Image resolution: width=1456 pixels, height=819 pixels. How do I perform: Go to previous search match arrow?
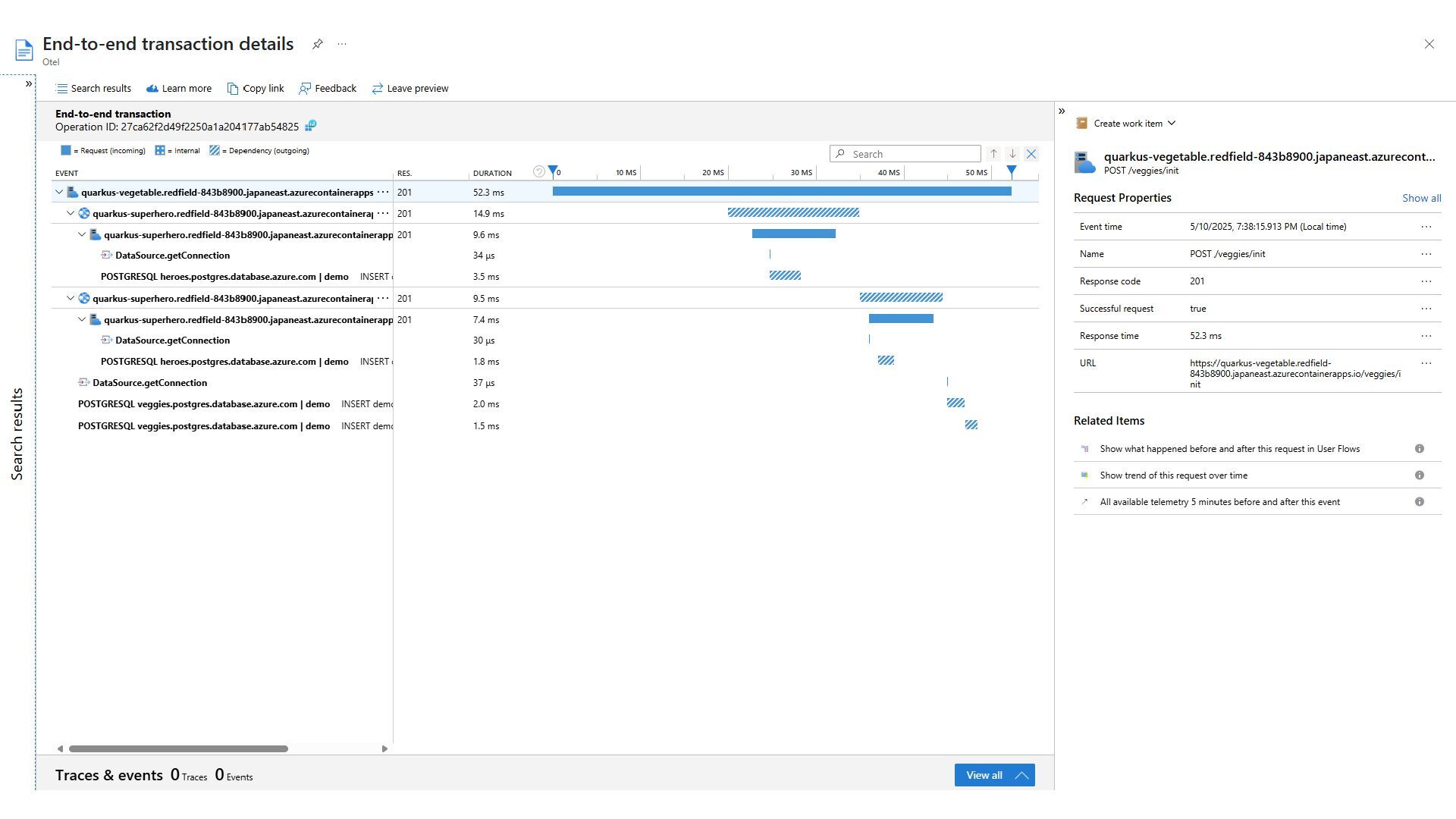point(993,154)
